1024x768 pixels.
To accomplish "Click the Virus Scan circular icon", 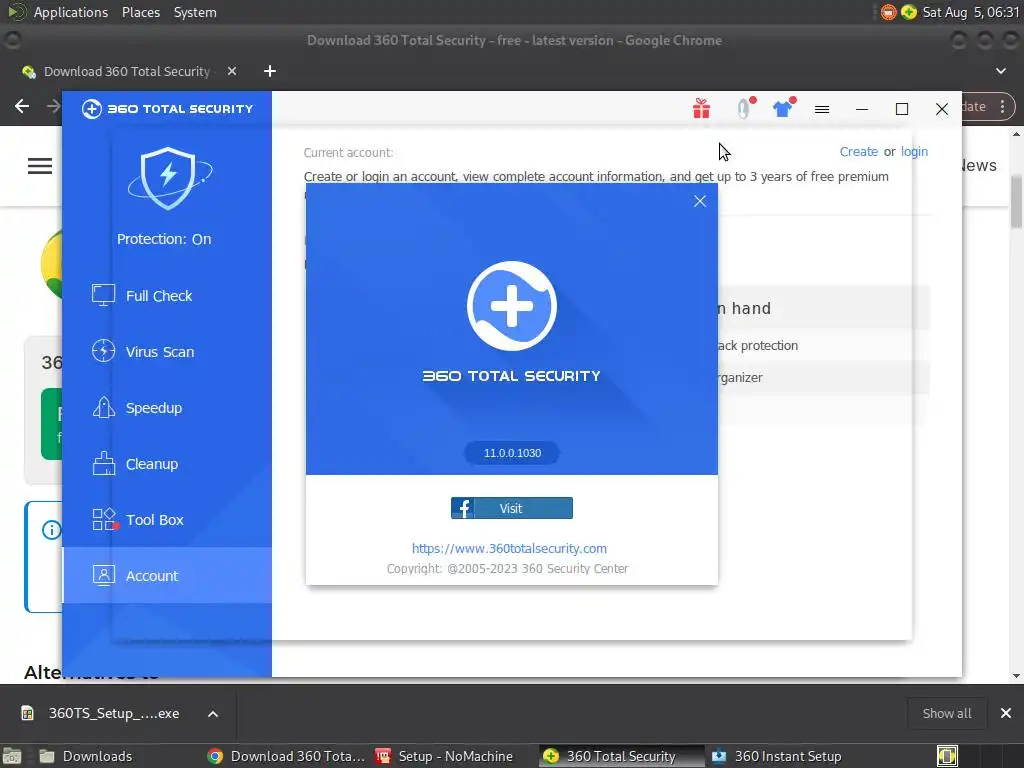I will [103, 351].
